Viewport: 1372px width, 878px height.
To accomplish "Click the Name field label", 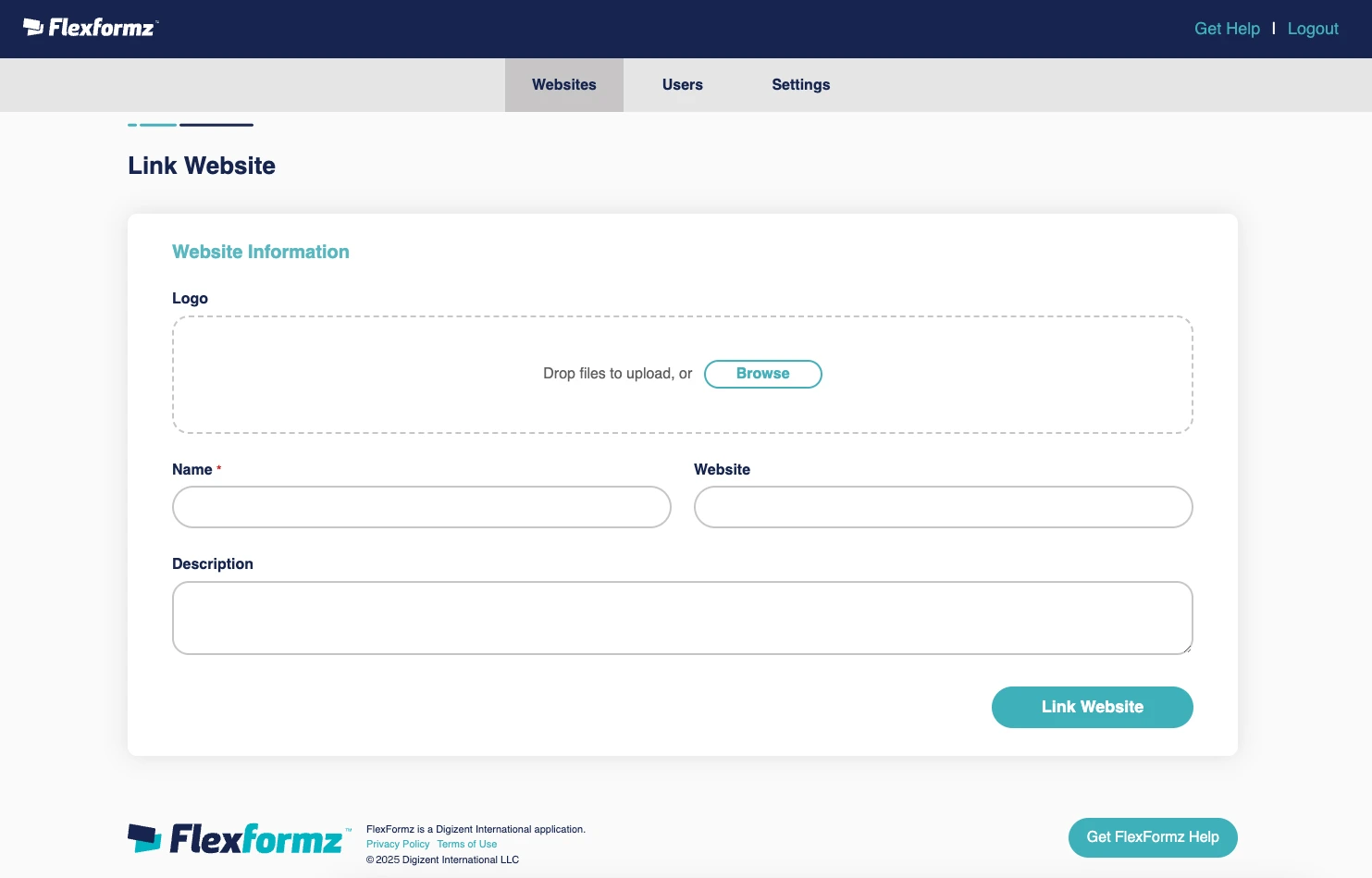I will pos(192,470).
